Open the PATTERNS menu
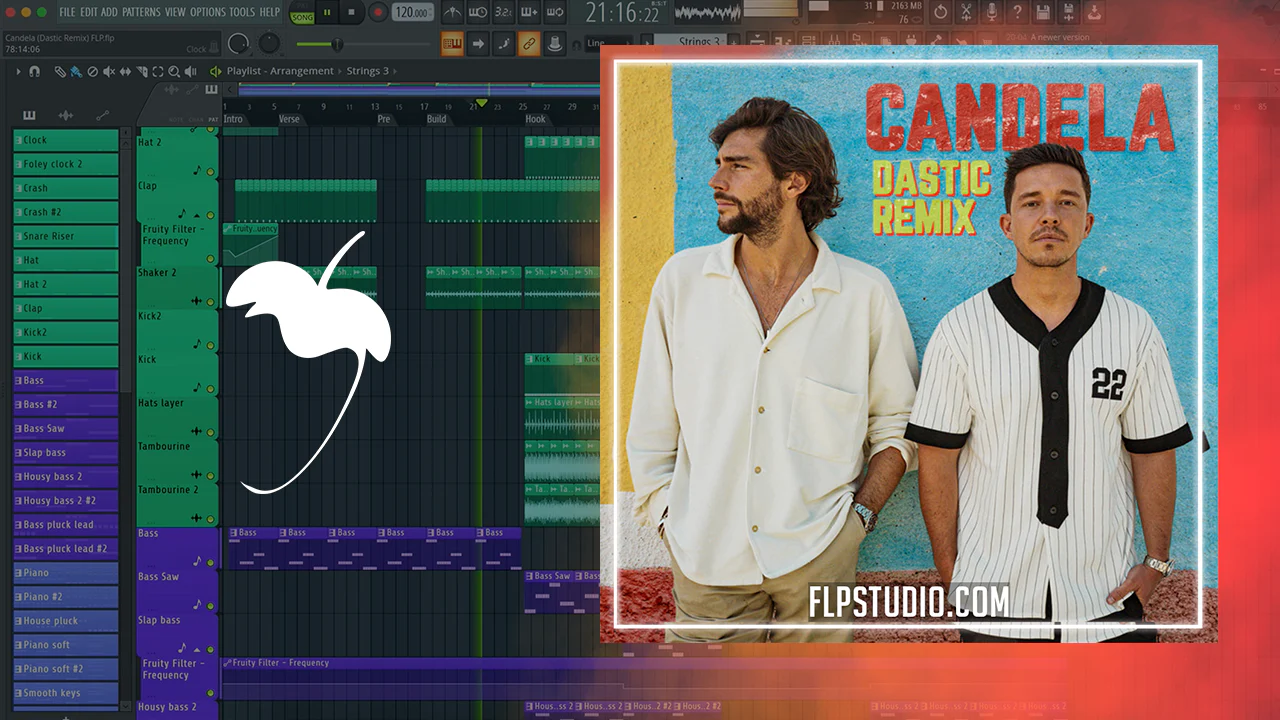The height and width of the screenshot is (720, 1280). (141, 12)
